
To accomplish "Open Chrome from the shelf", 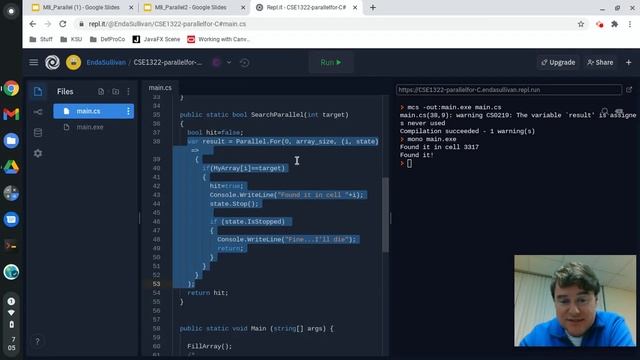I will tap(11, 88).
